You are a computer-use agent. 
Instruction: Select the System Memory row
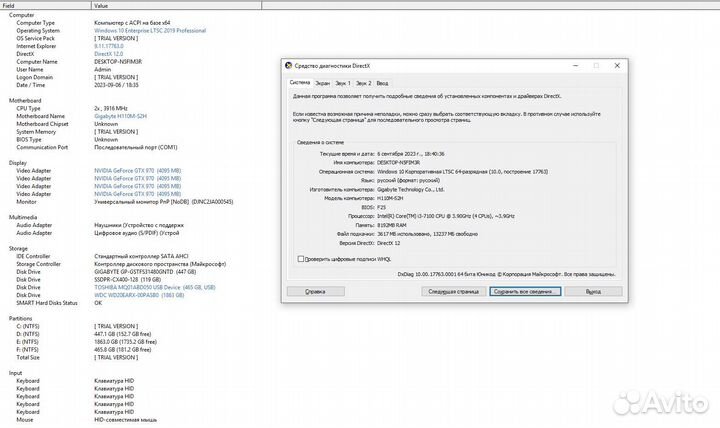77,132
